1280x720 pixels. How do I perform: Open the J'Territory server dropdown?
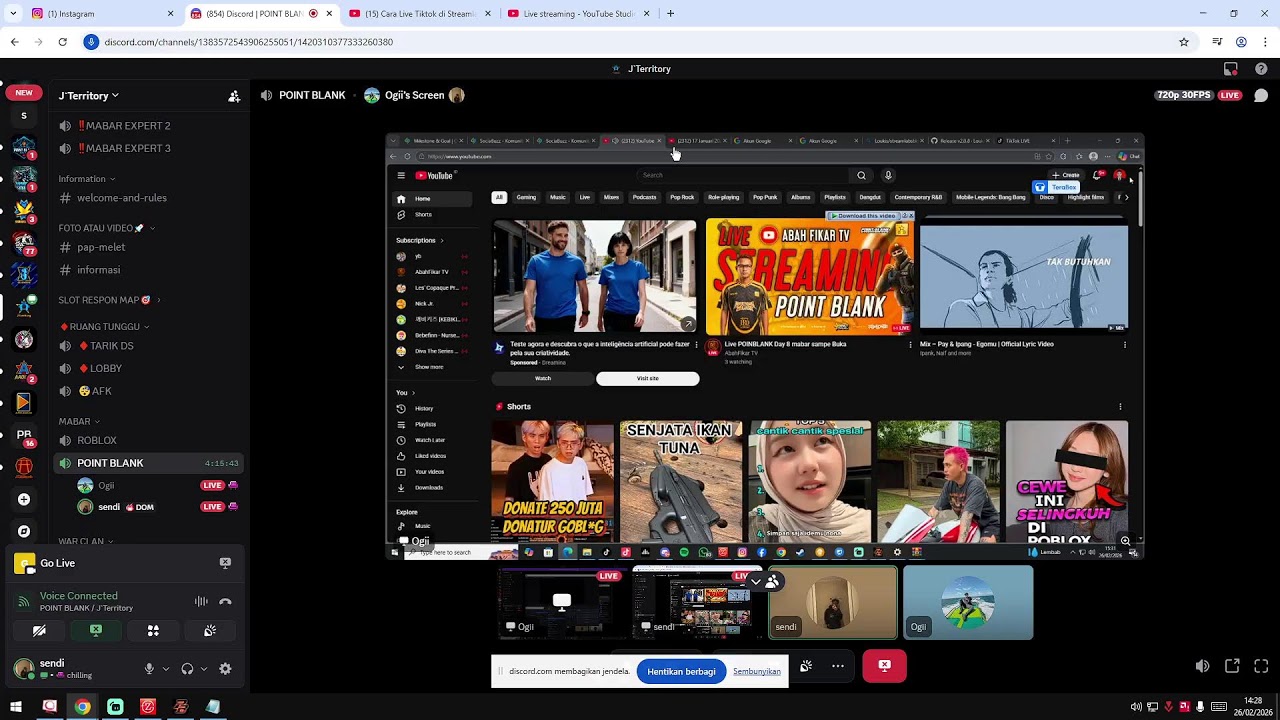(x=89, y=96)
